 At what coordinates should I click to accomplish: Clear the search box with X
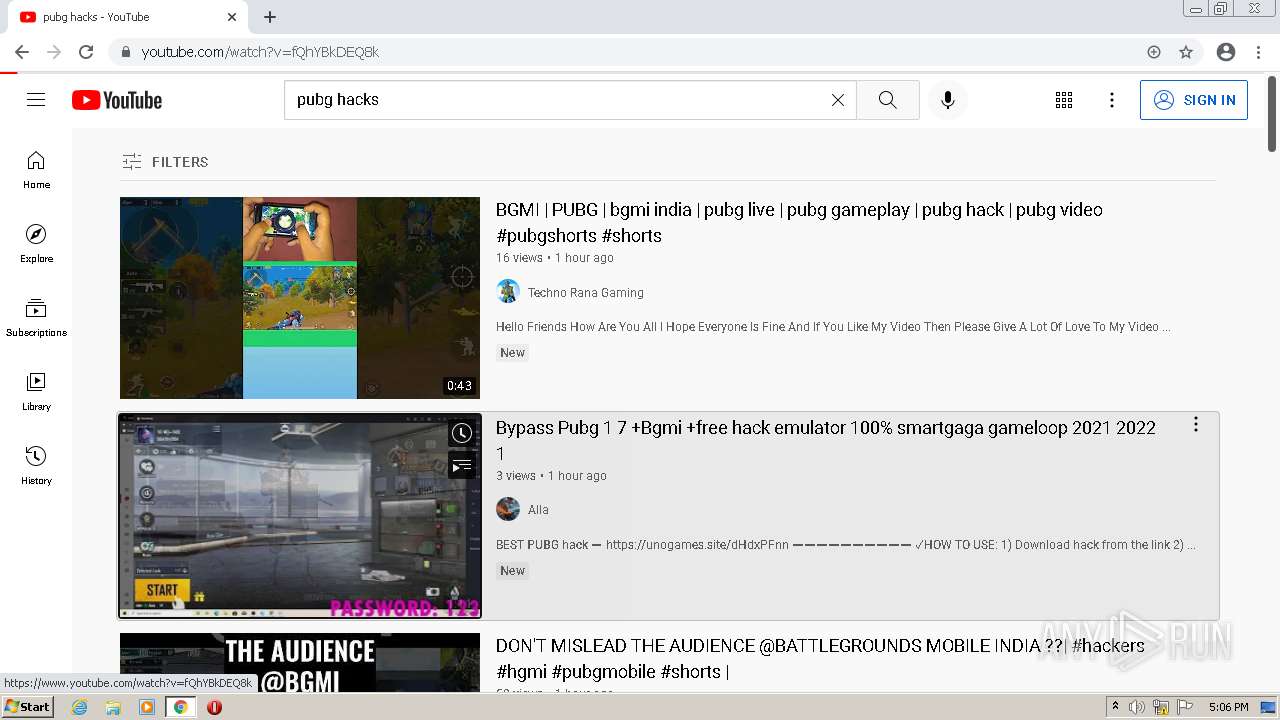[838, 100]
